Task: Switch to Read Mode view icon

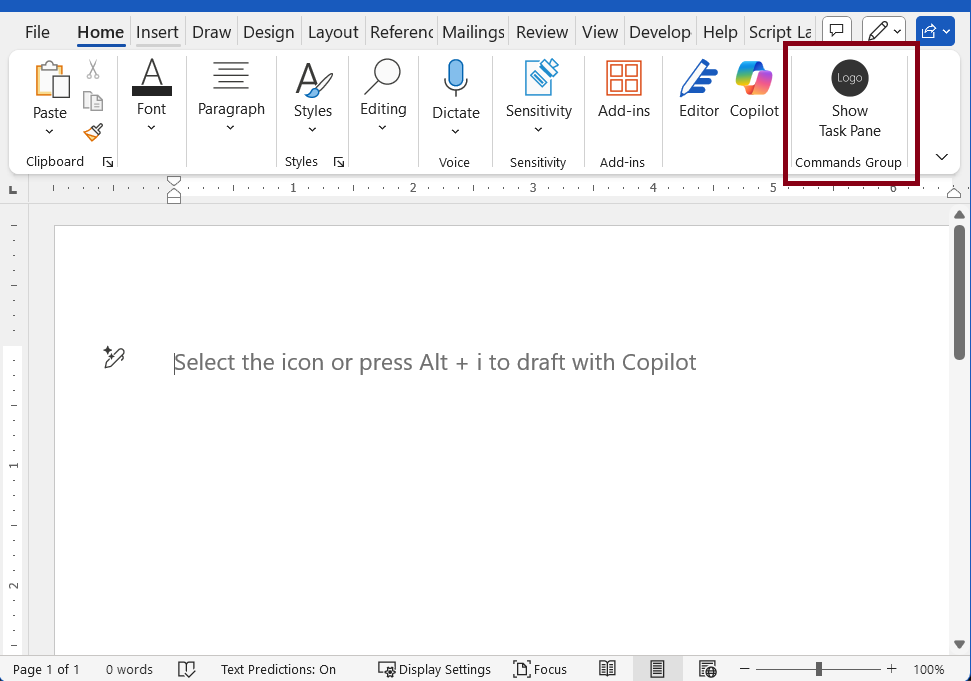Action: pyautogui.click(x=607, y=669)
